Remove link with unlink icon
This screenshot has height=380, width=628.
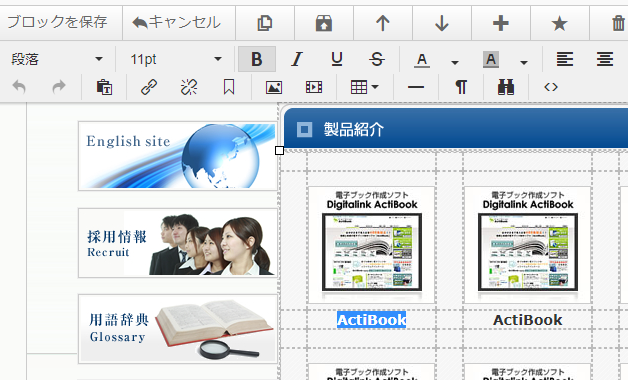coord(189,86)
